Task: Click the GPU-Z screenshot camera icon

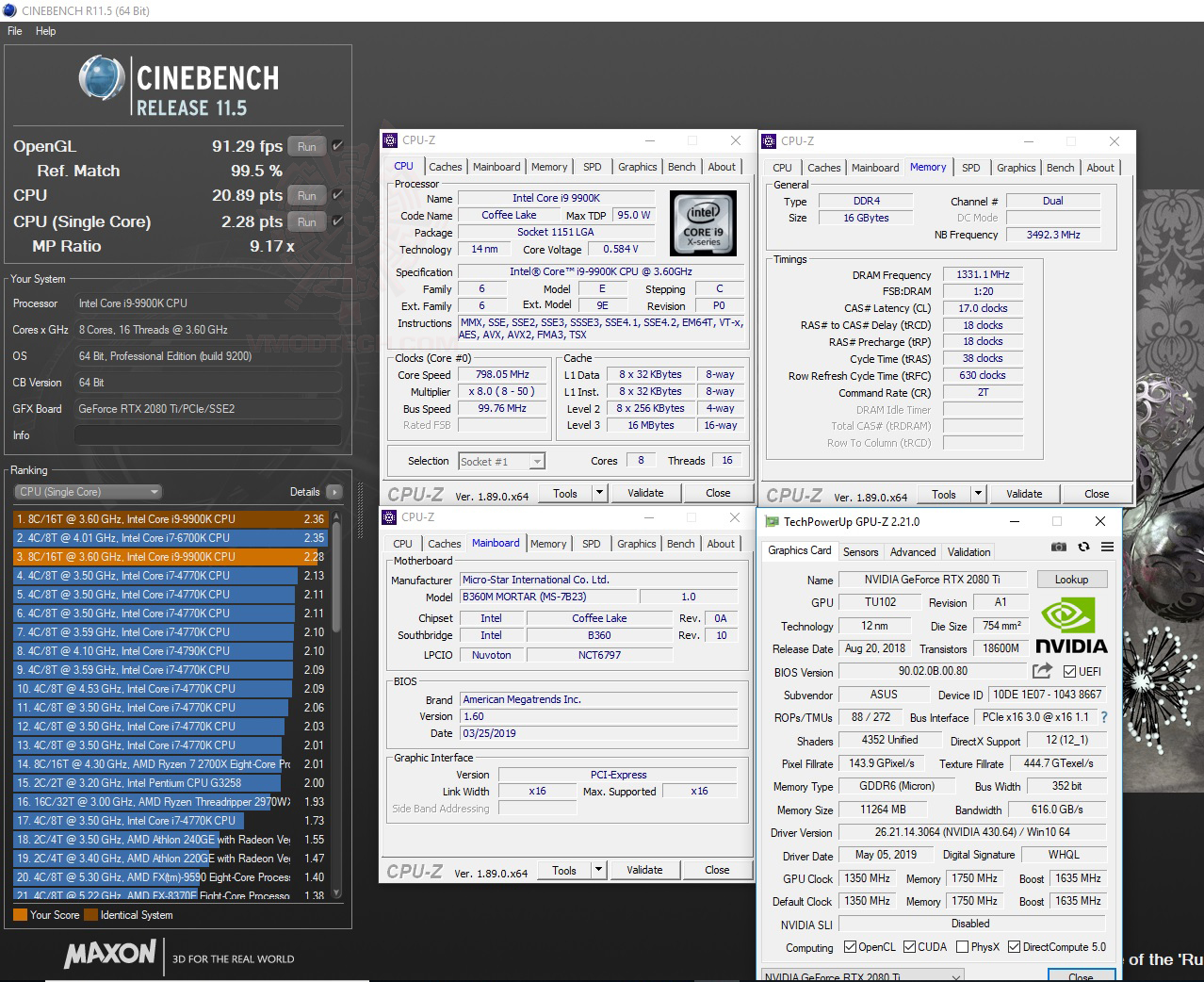Action: coord(1059,547)
